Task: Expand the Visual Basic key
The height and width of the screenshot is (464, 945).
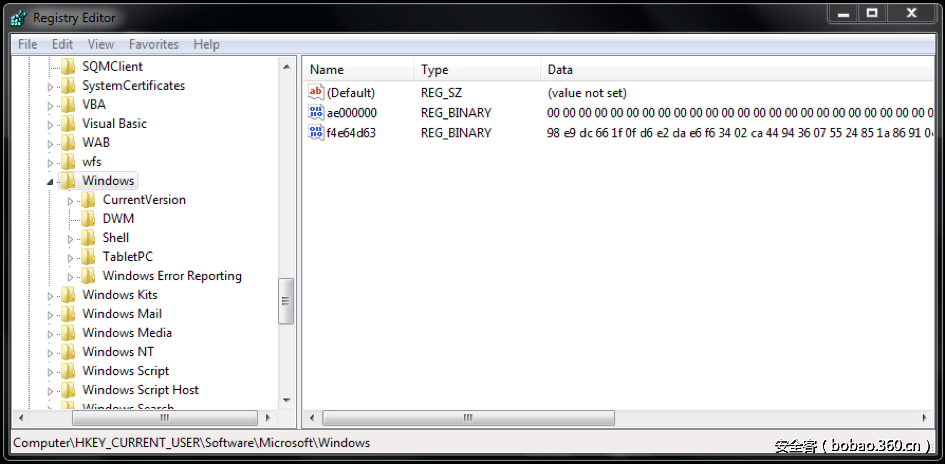Action: pyautogui.click(x=51, y=125)
